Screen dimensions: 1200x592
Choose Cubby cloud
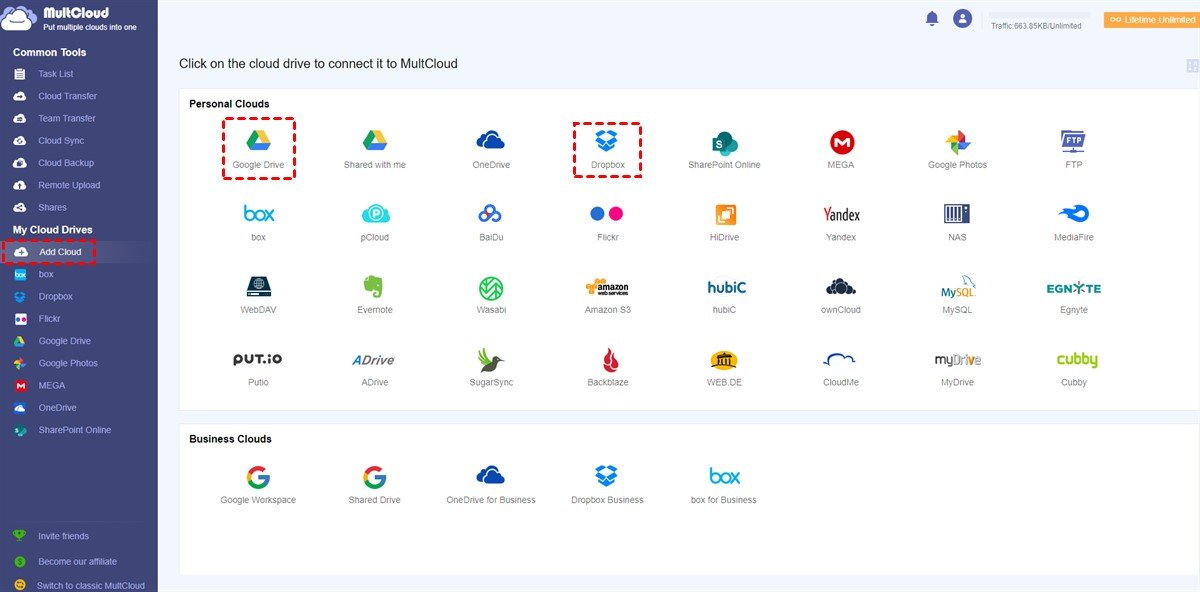coord(1075,368)
